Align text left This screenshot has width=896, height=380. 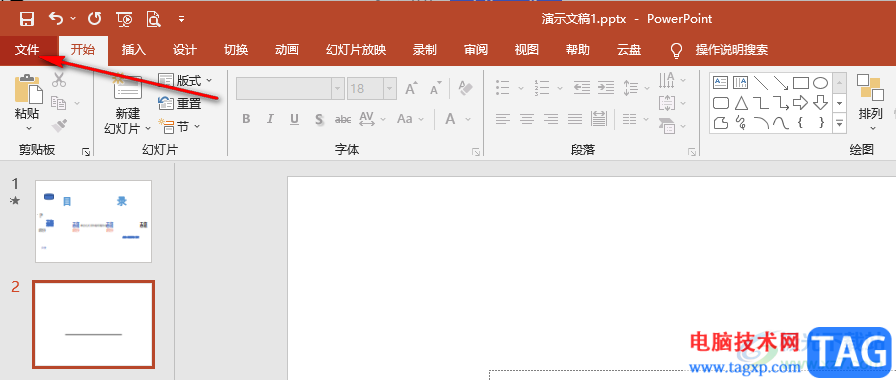503,119
